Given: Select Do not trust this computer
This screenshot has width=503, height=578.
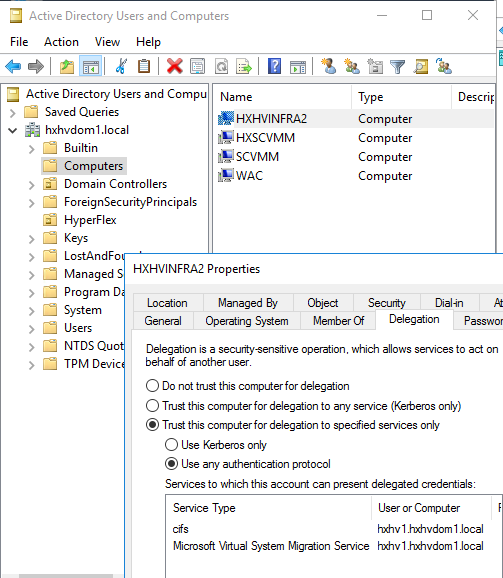Looking at the screenshot, I should point(153,386).
